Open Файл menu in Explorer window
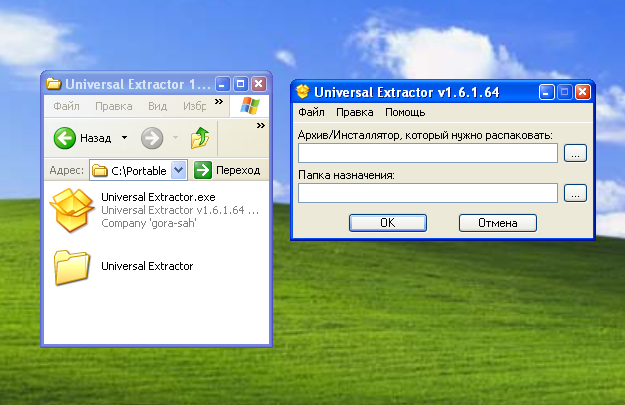This screenshot has height=405, width=625. pyautogui.click(x=67, y=106)
